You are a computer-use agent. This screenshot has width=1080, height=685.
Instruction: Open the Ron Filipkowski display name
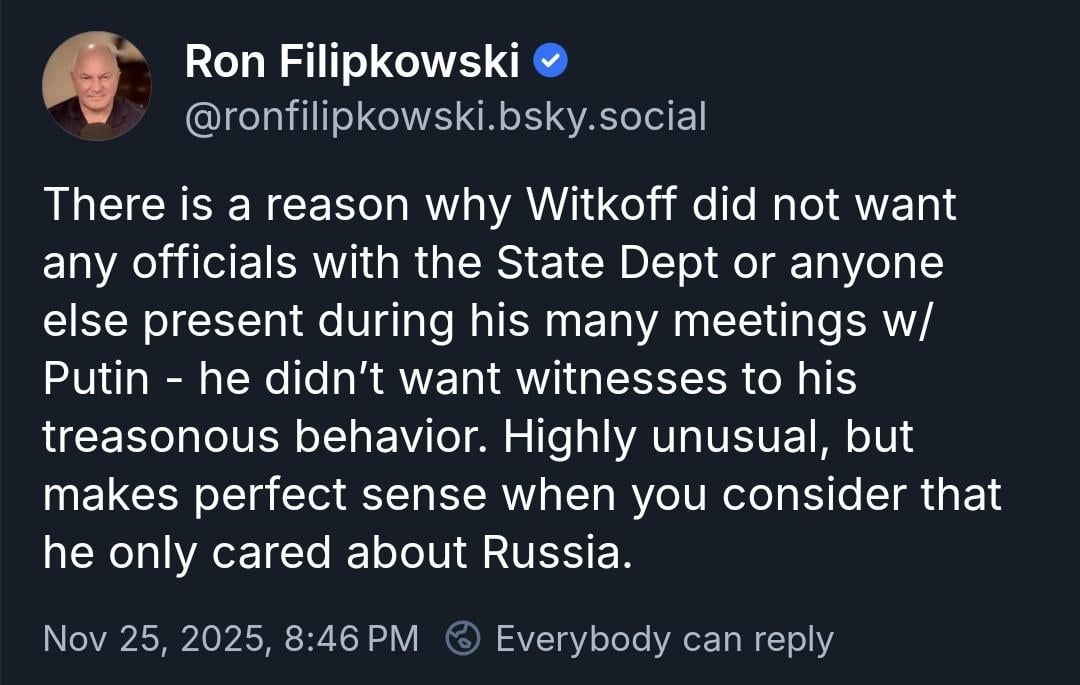point(352,64)
